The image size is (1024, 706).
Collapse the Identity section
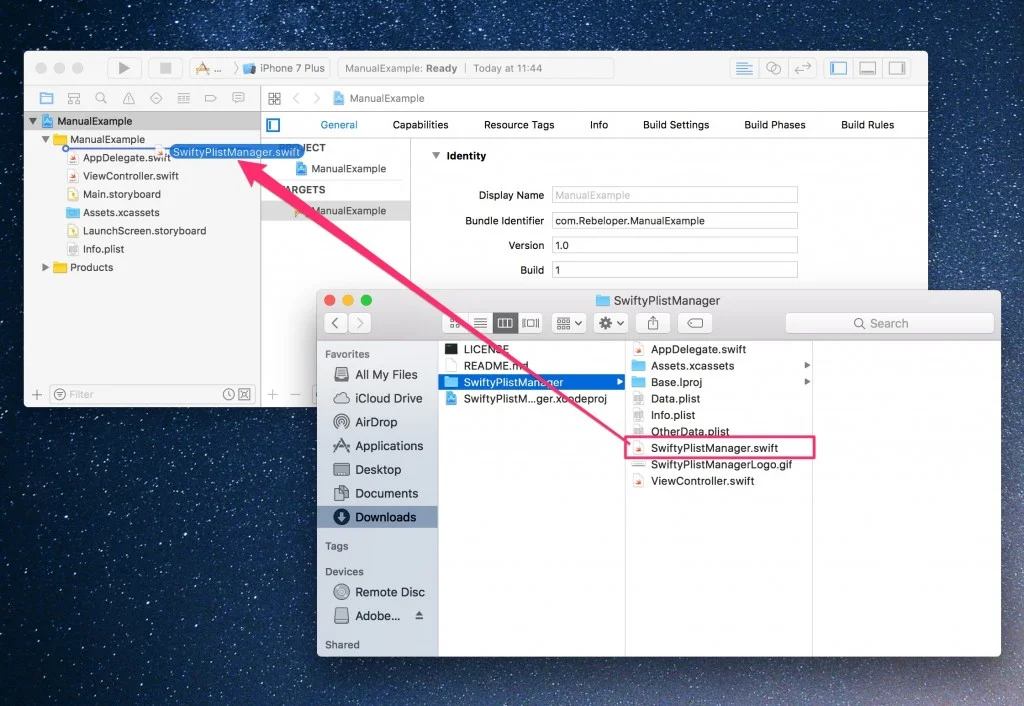[x=436, y=155]
